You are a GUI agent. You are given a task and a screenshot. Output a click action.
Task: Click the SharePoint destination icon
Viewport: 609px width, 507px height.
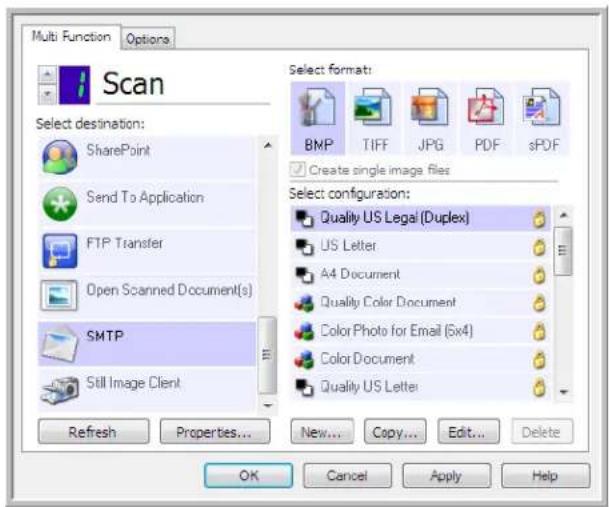click(59, 157)
